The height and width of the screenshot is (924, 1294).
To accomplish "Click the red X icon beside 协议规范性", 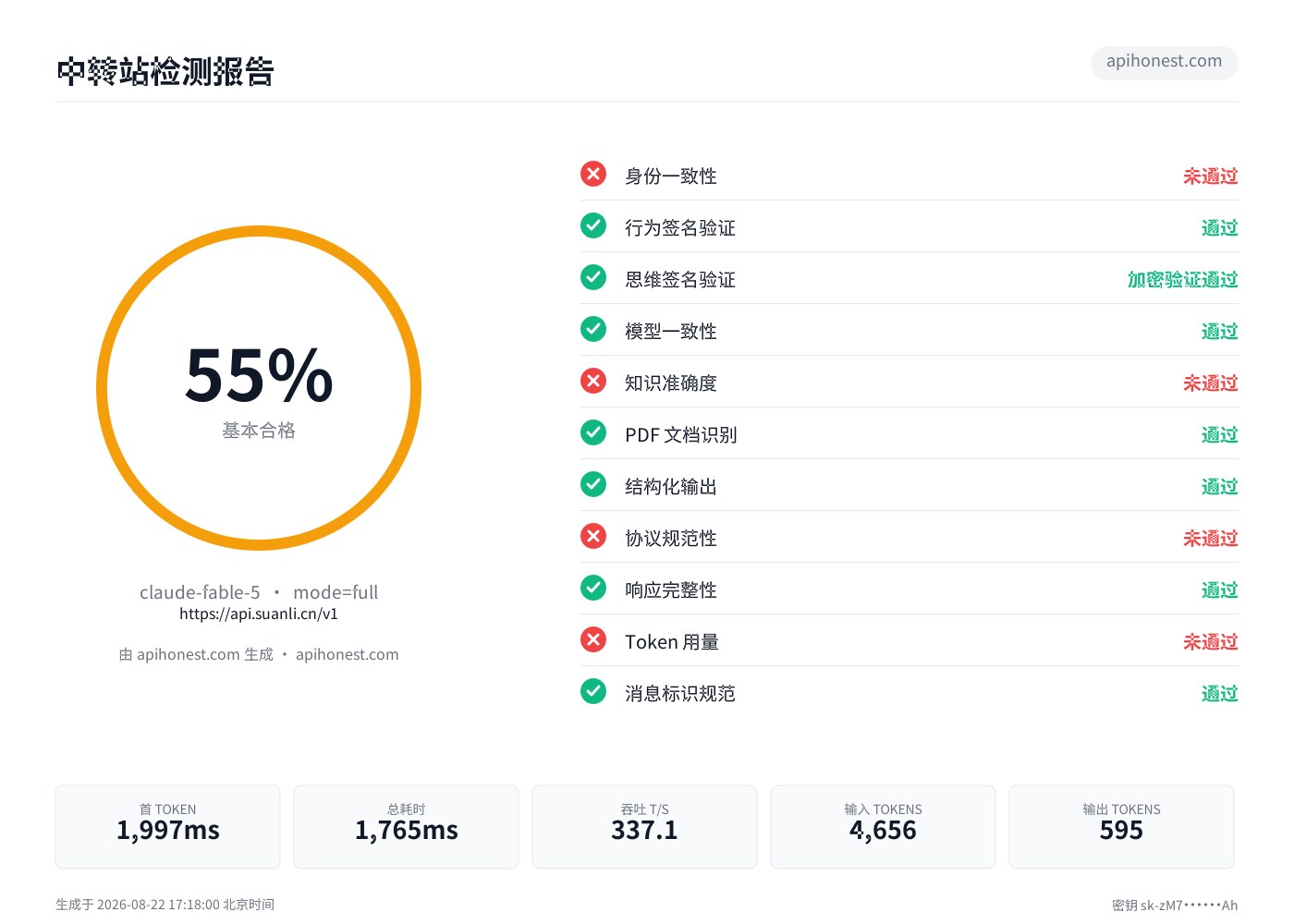I will point(593,536).
